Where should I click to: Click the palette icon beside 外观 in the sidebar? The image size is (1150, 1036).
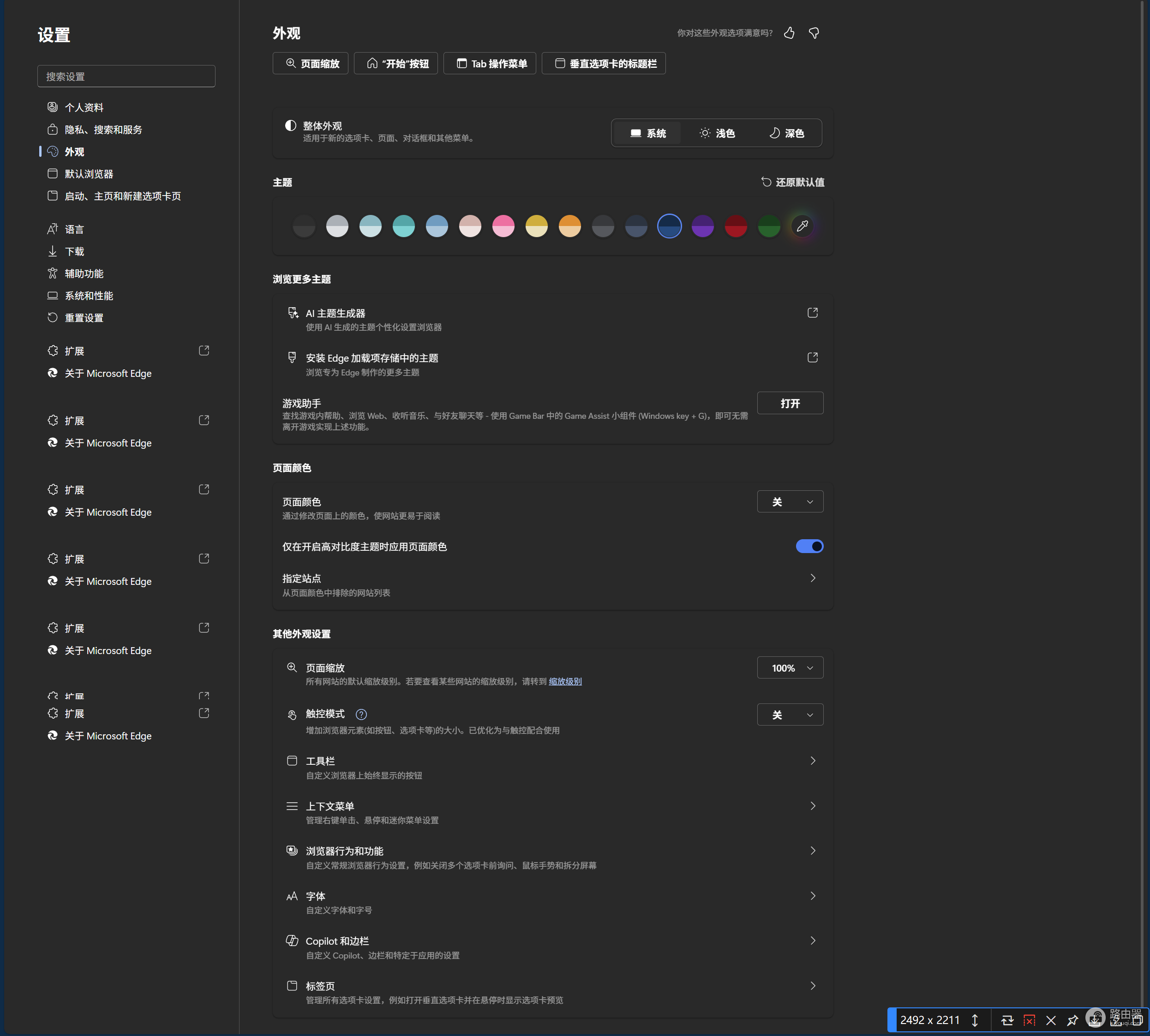tap(53, 151)
